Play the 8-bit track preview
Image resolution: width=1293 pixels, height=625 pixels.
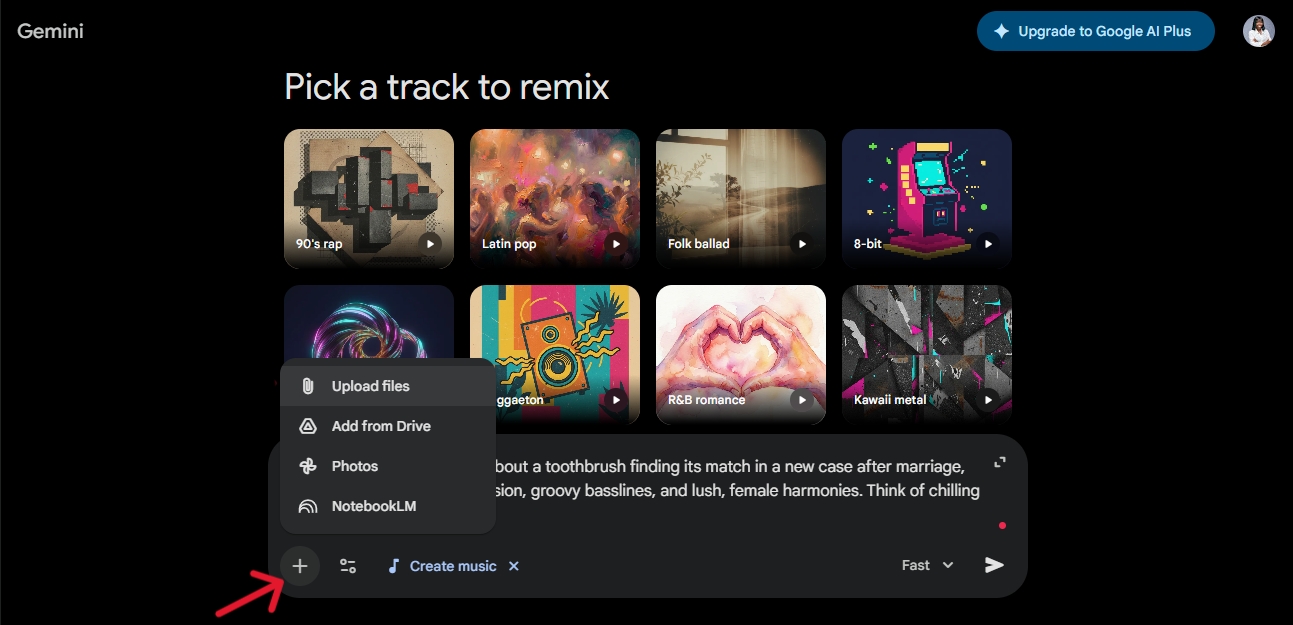988,243
